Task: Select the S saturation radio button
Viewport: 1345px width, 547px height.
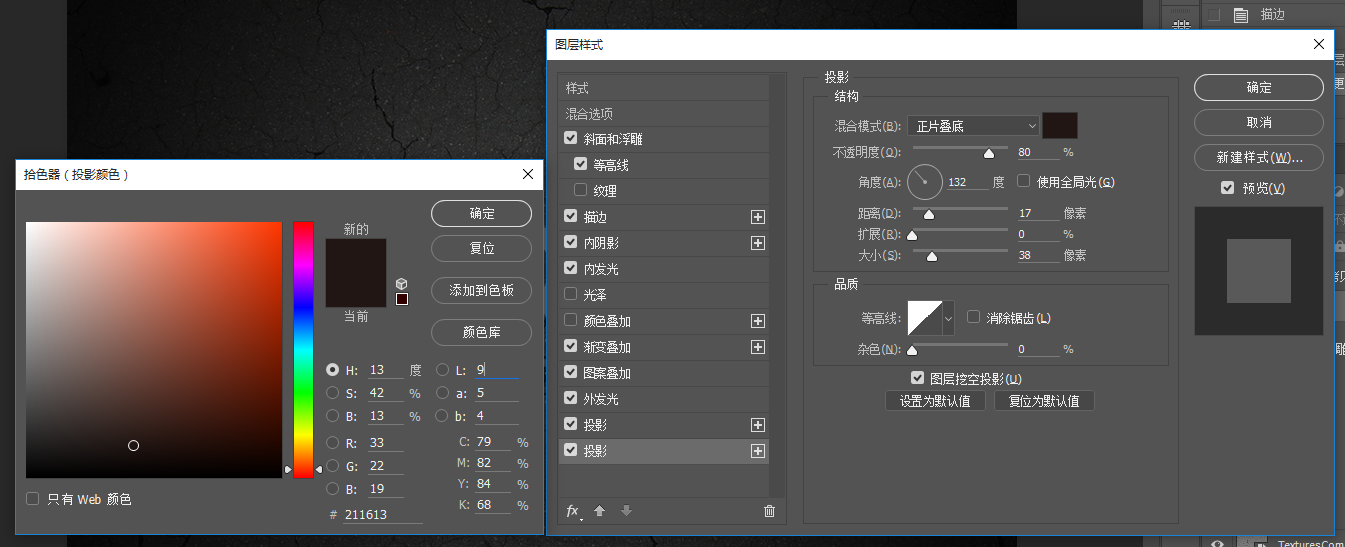Action: (333, 393)
